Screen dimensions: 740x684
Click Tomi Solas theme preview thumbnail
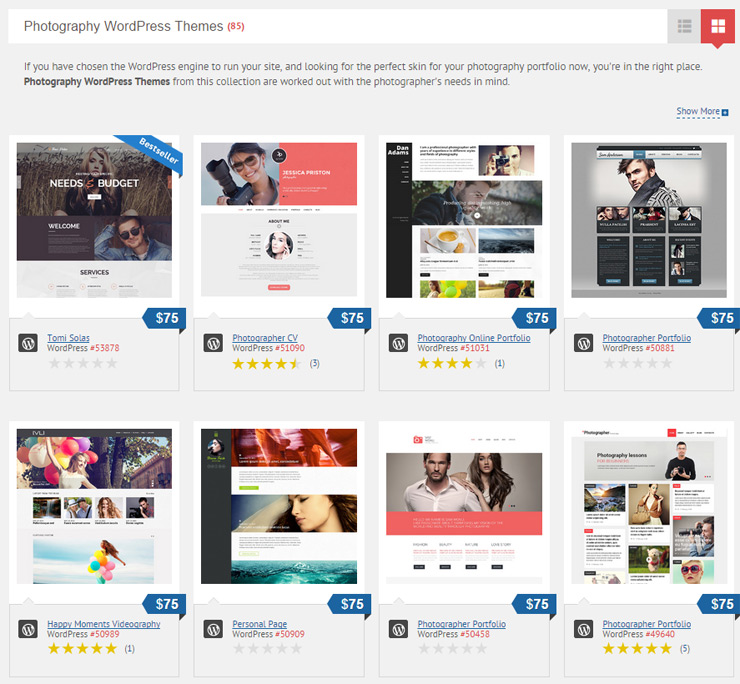pyautogui.click(x=94, y=220)
